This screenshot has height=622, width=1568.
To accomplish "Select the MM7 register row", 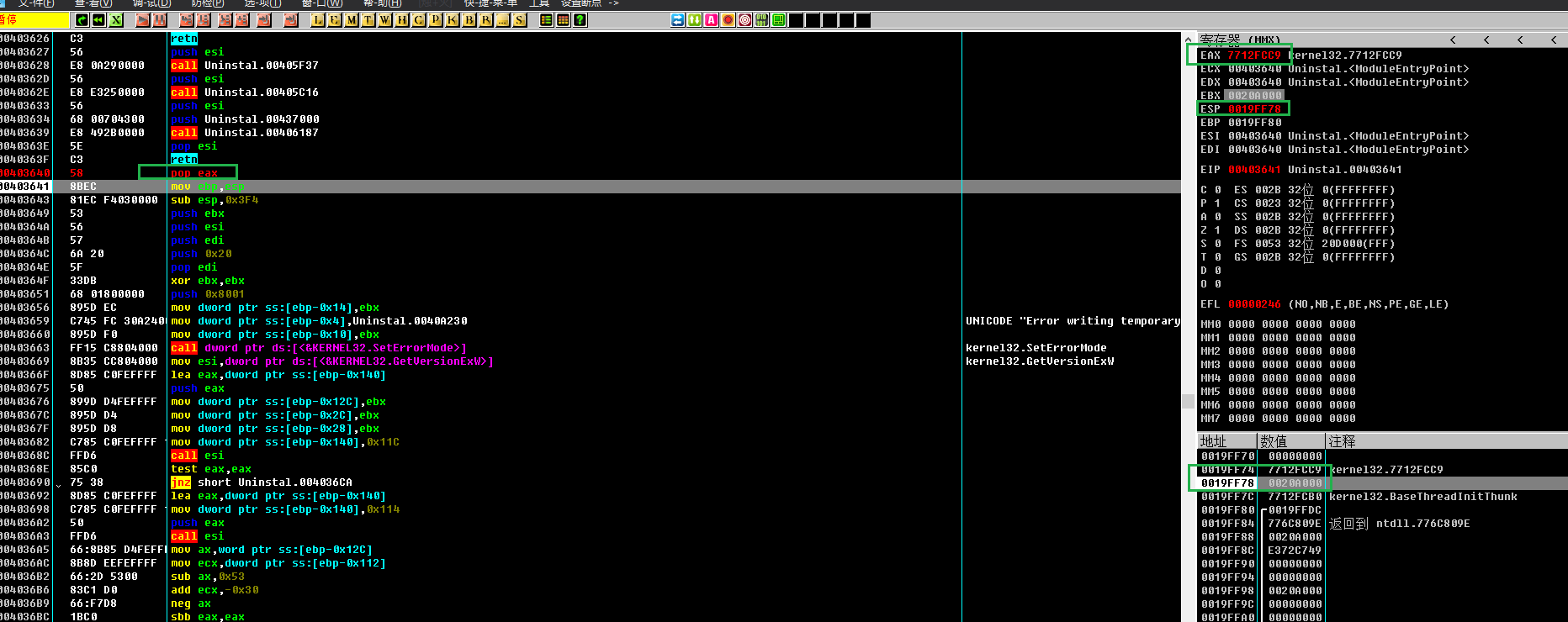I will (1278, 419).
